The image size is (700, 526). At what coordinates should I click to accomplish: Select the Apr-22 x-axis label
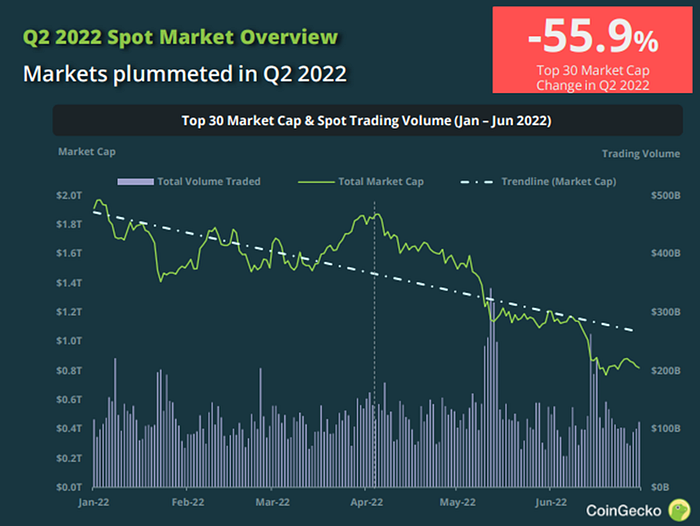point(367,502)
